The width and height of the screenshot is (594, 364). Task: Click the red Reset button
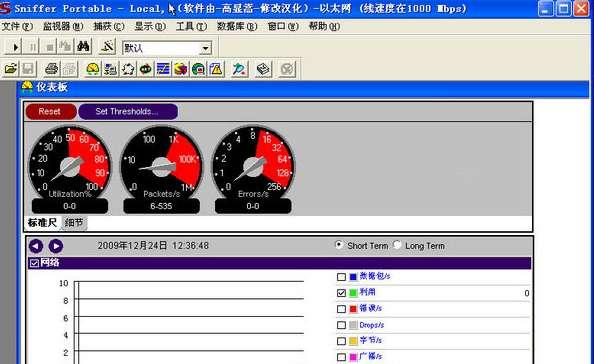pos(51,111)
